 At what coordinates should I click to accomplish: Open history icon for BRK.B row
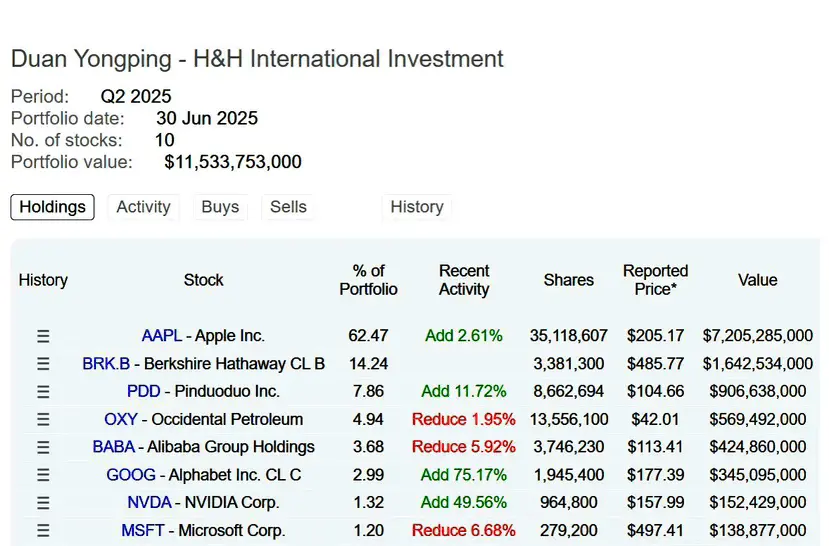tap(43, 364)
